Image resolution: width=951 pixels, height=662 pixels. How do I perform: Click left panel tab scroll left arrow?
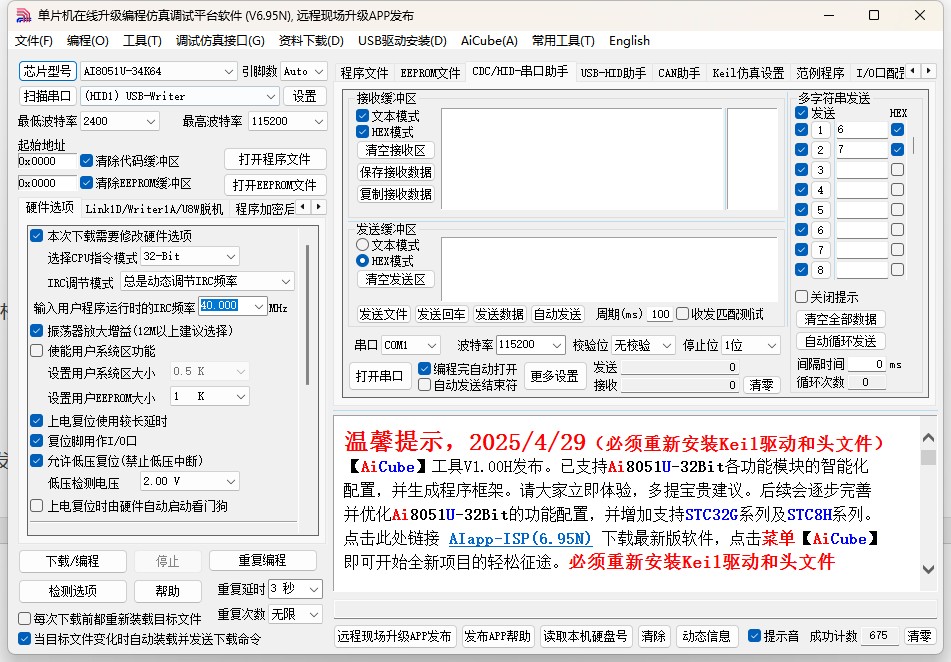point(303,207)
